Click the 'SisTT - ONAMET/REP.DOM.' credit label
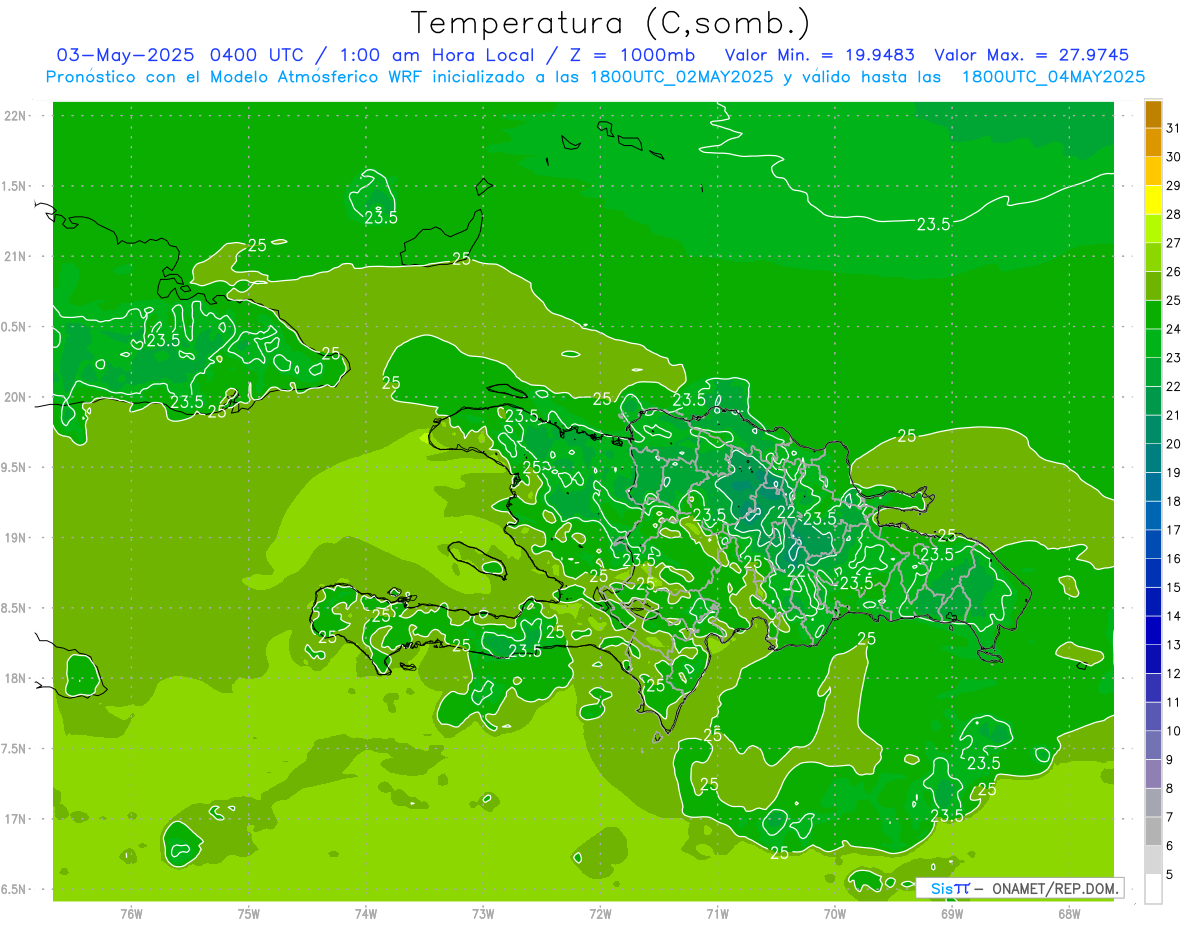 (x=1020, y=888)
